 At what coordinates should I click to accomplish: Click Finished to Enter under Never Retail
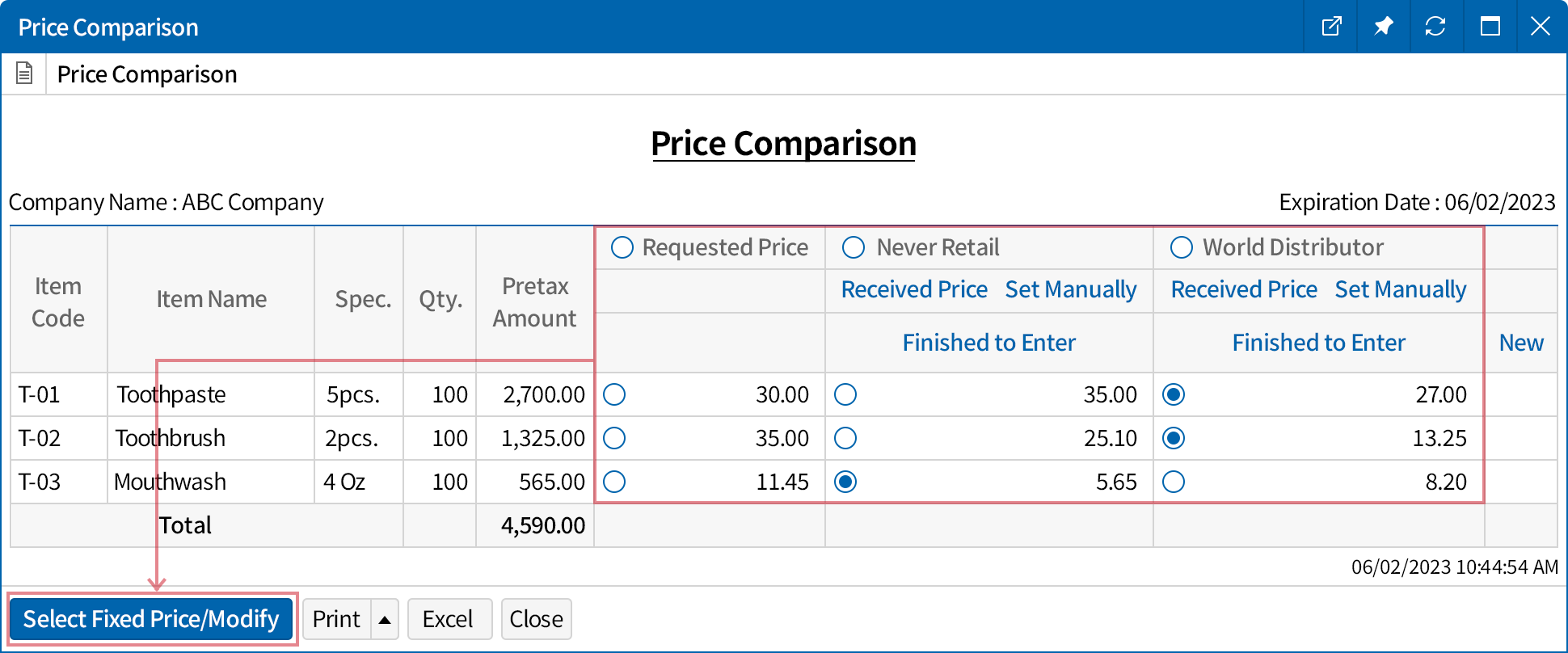988,343
